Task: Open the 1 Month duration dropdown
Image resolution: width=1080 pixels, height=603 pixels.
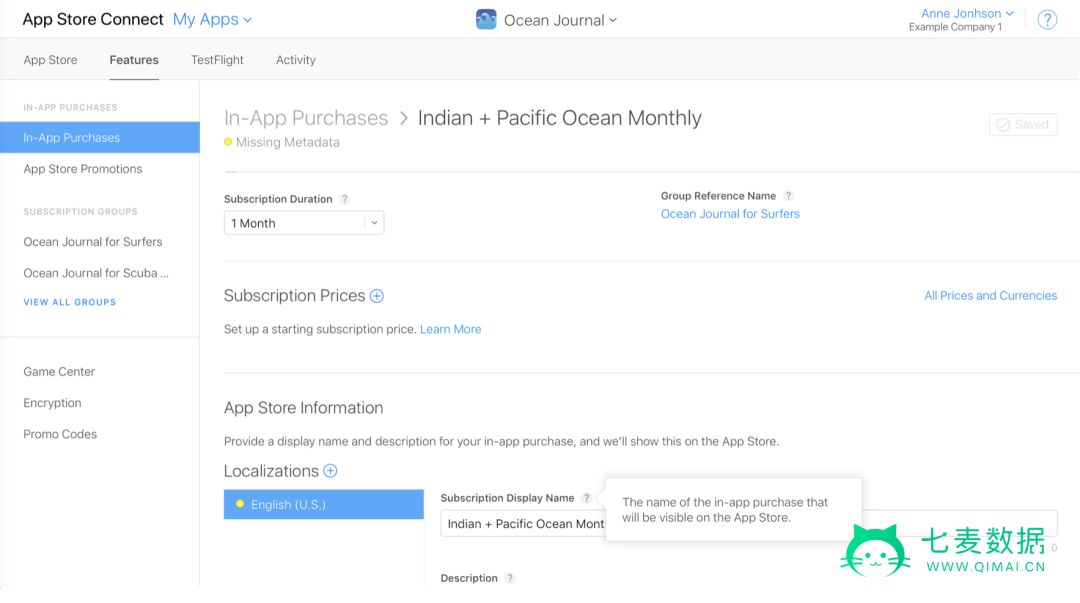Action: [x=304, y=223]
